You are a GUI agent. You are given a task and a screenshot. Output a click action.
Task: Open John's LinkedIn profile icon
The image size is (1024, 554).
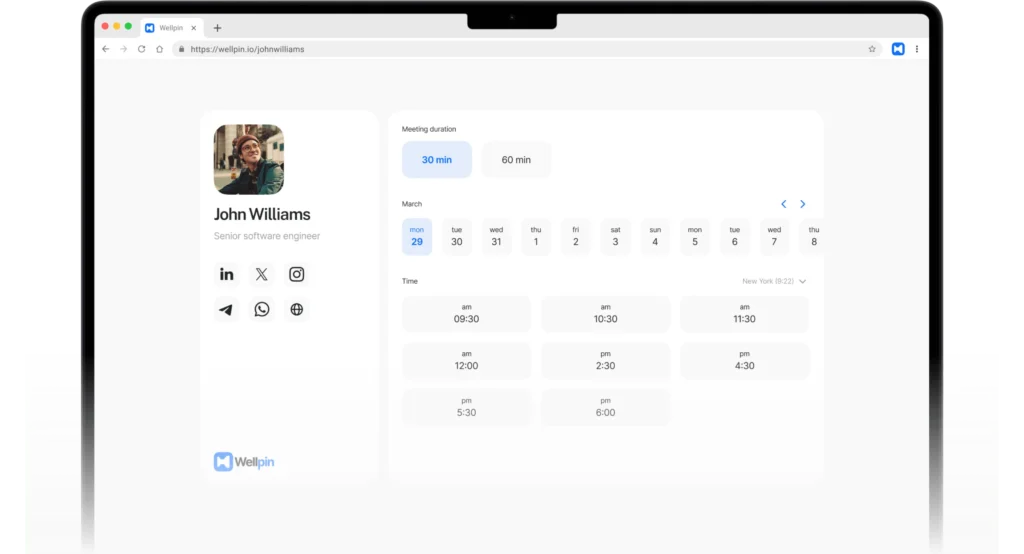pyautogui.click(x=227, y=274)
